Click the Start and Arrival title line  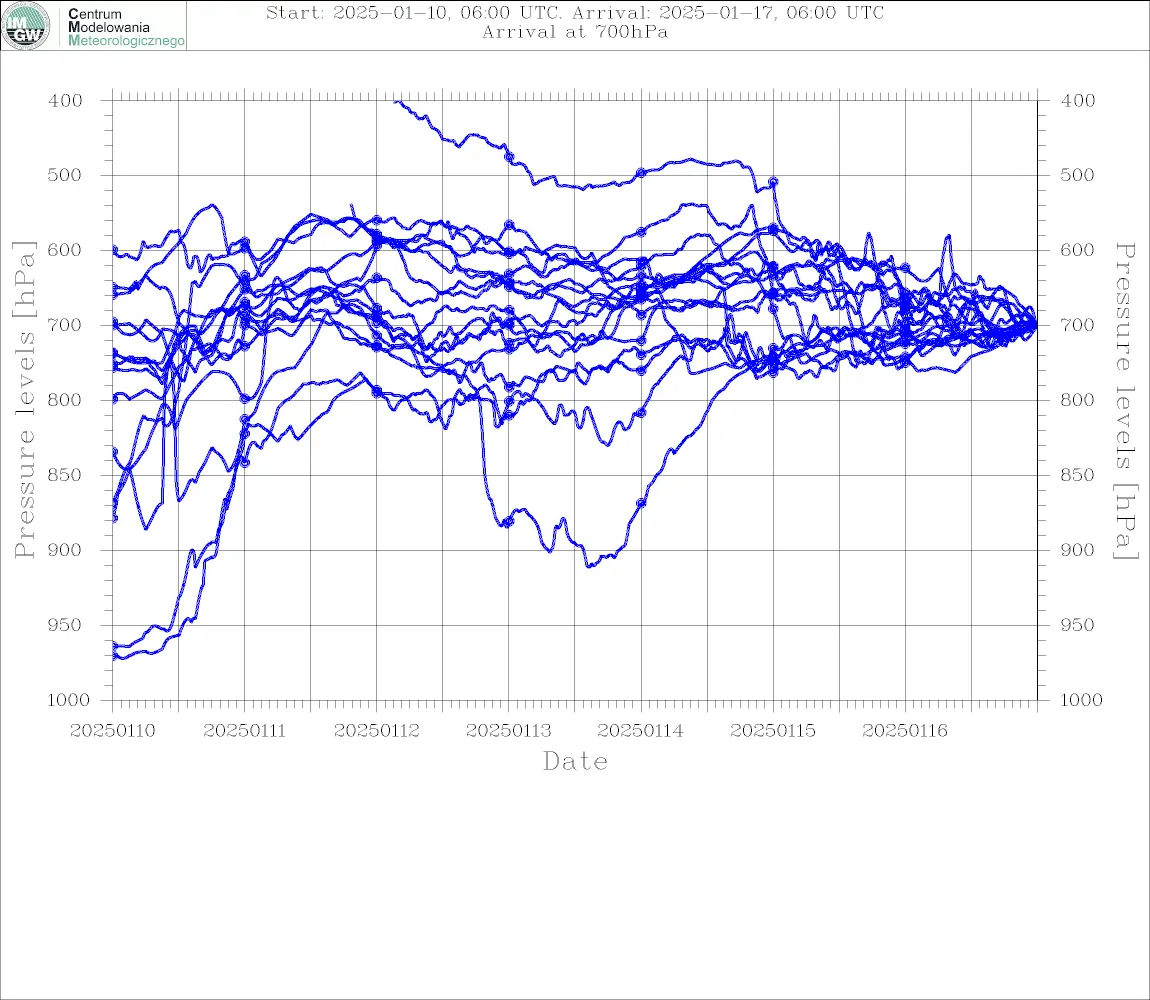tap(575, 12)
